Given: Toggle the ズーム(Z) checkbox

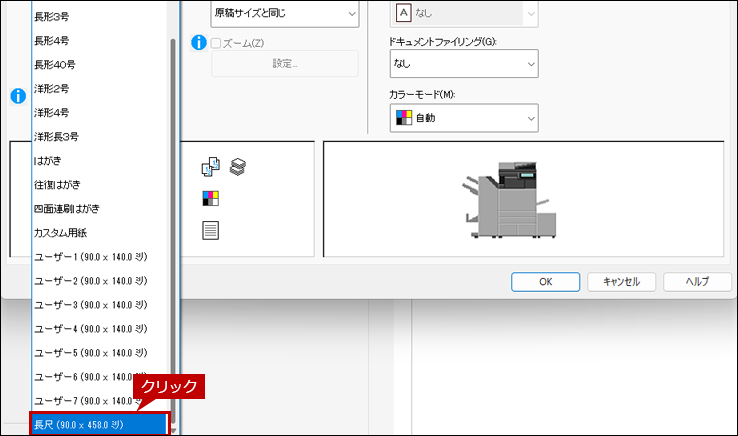Looking at the screenshot, I should pos(216,43).
